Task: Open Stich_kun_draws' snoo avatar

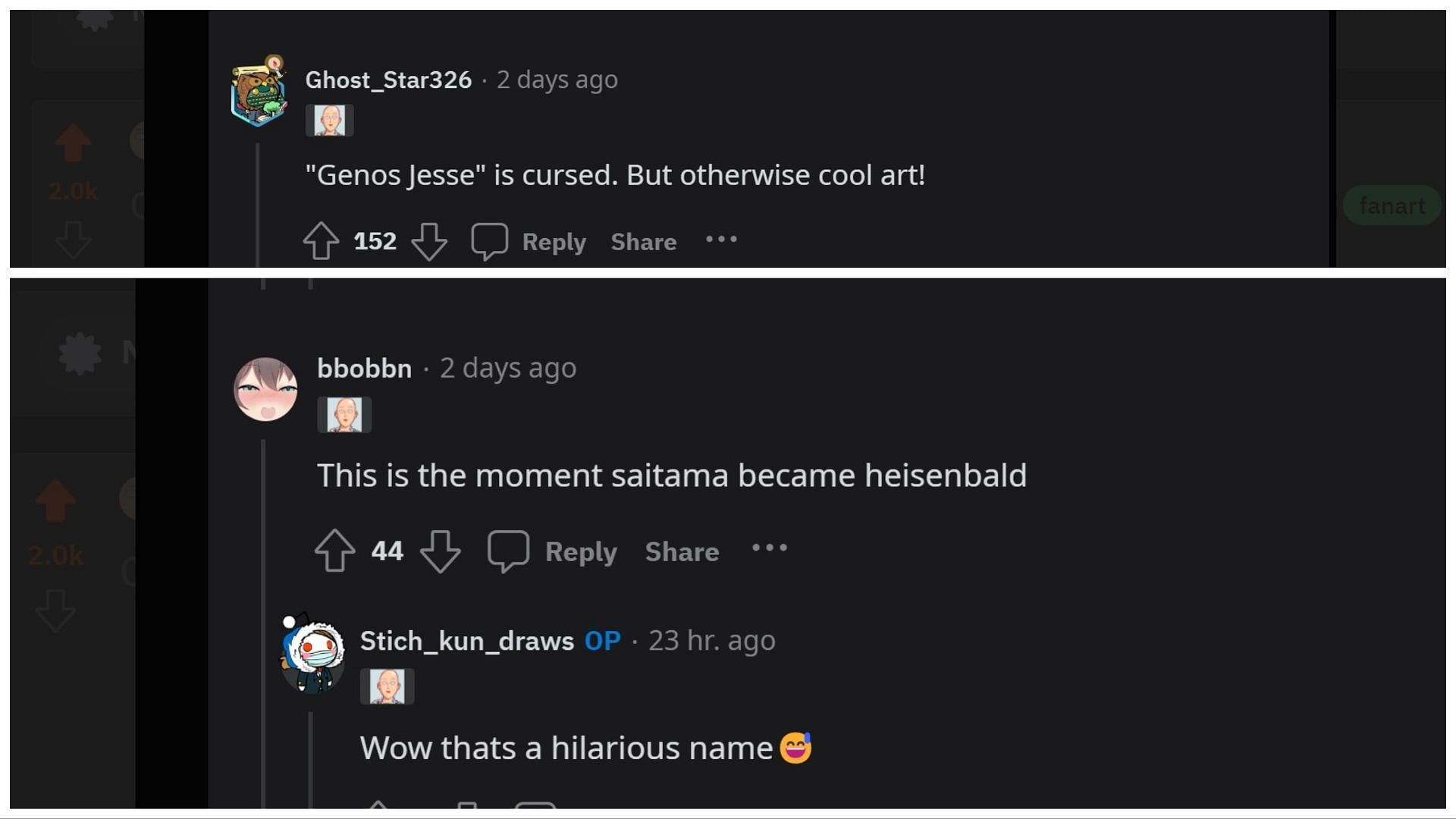Action: 312,654
